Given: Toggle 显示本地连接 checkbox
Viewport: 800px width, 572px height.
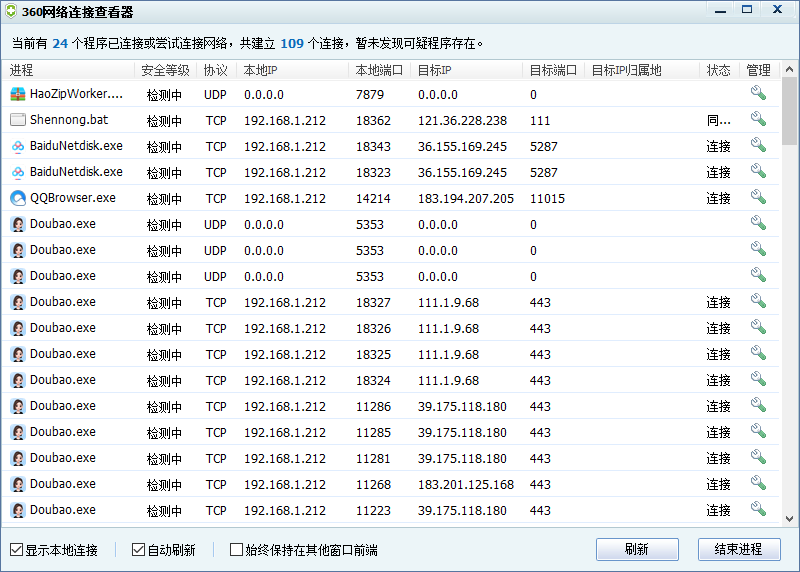Looking at the screenshot, I should (x=16, y=550).
